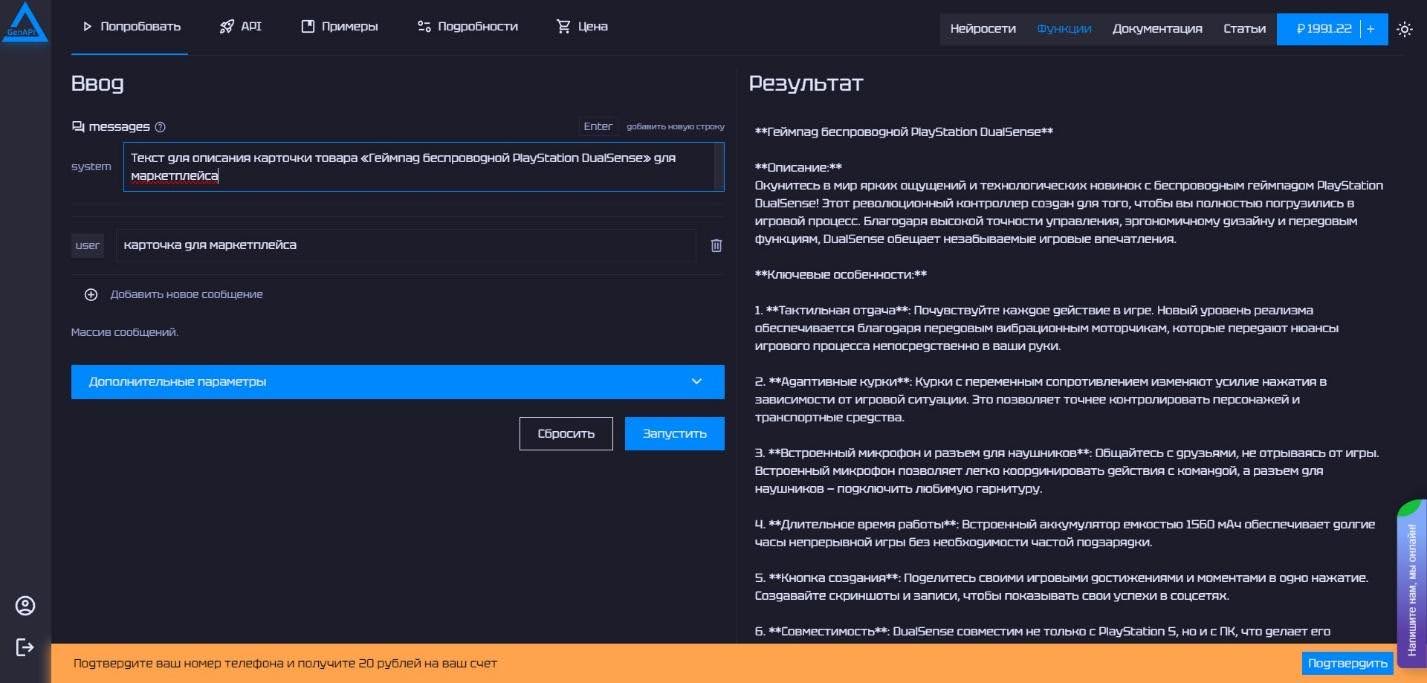Click the добавить новую строку hint

[675, 127]
